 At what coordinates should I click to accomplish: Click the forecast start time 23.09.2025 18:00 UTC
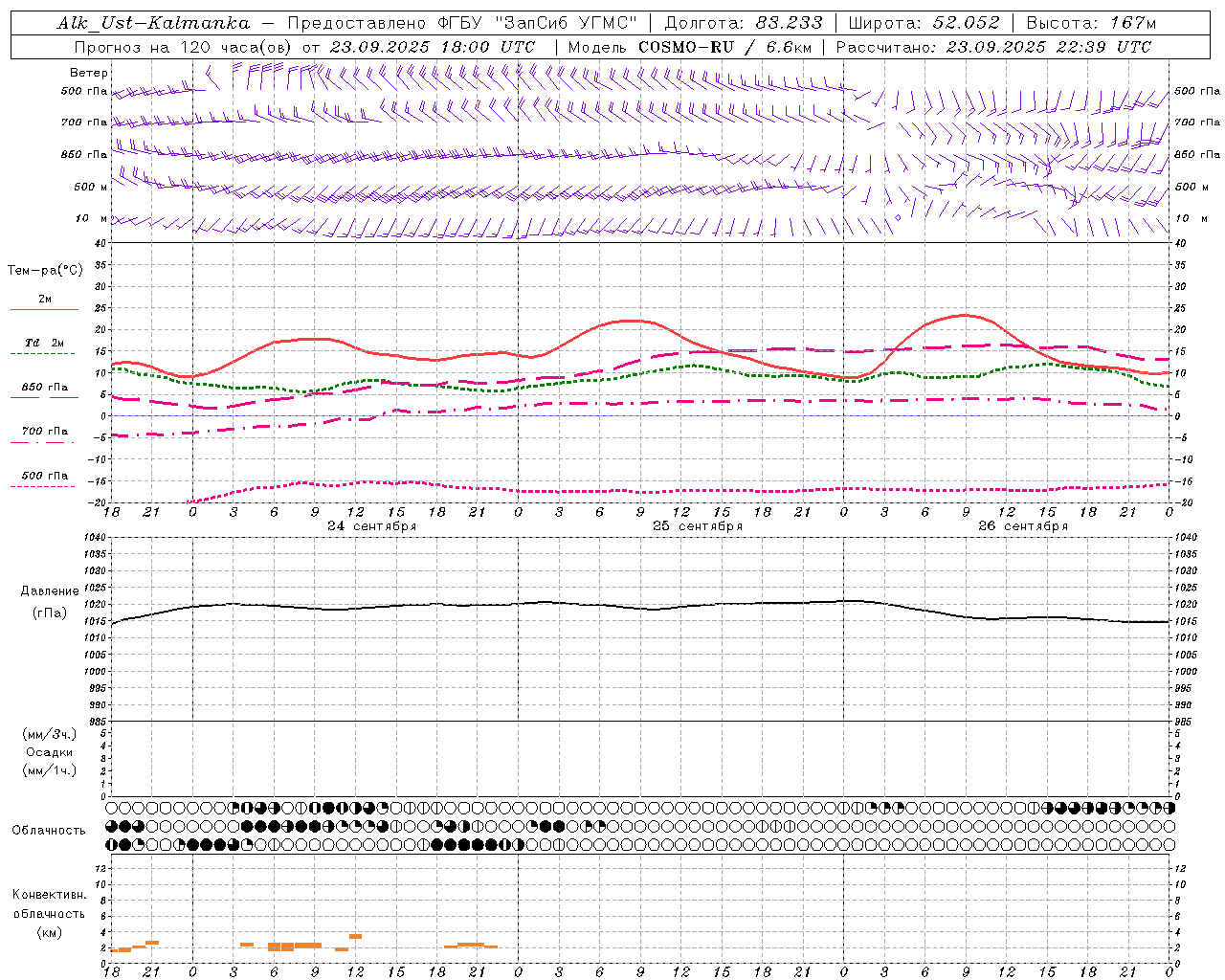tap(432, 47)
